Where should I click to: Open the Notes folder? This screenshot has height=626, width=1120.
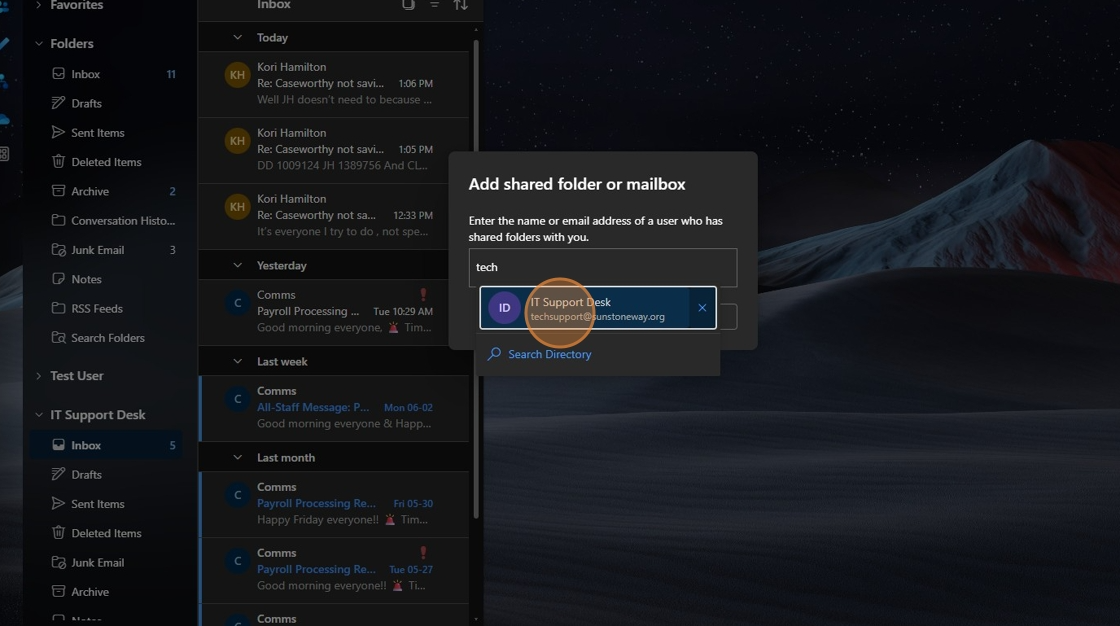106,279
